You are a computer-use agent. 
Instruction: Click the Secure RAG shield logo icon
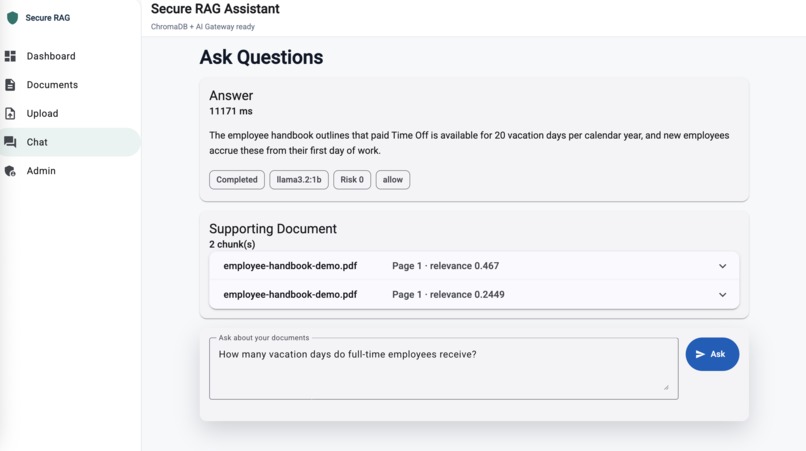12,17
